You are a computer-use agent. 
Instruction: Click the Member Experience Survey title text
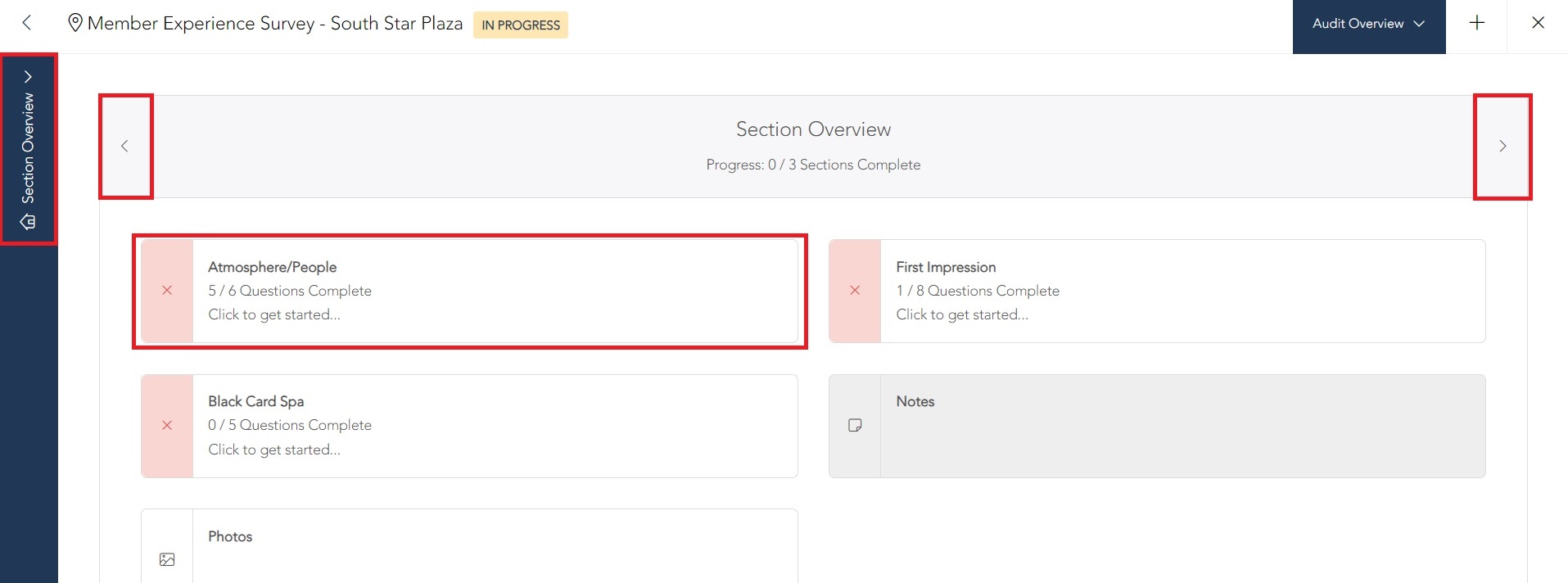pyautogui.click(x=275, y=23)
